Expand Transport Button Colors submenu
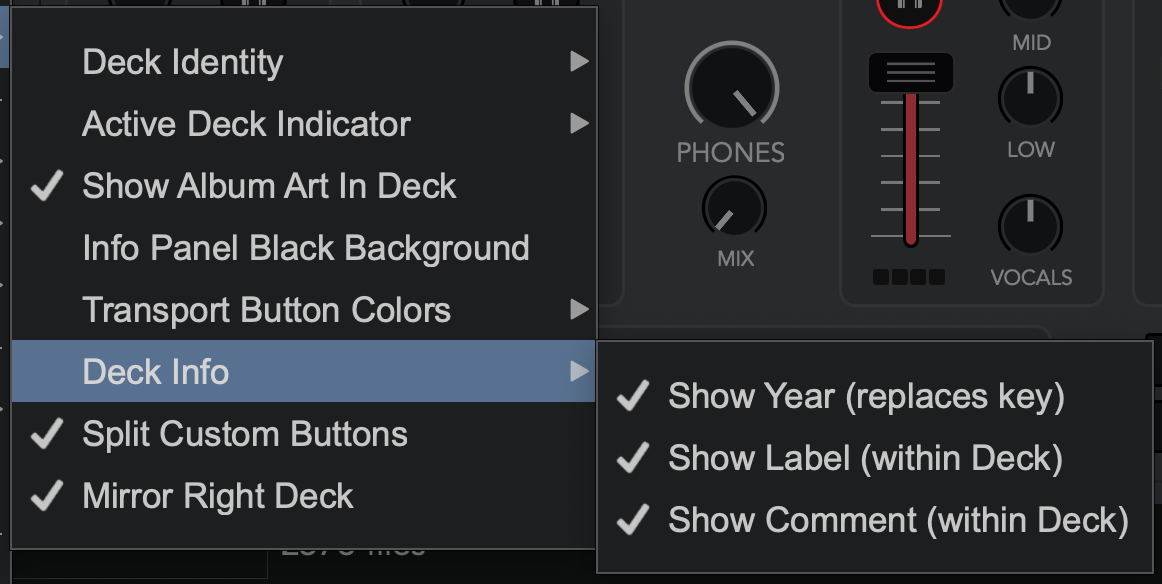Image resolution: width=1162 pixels, height=584 pixels. pos(304,310)
